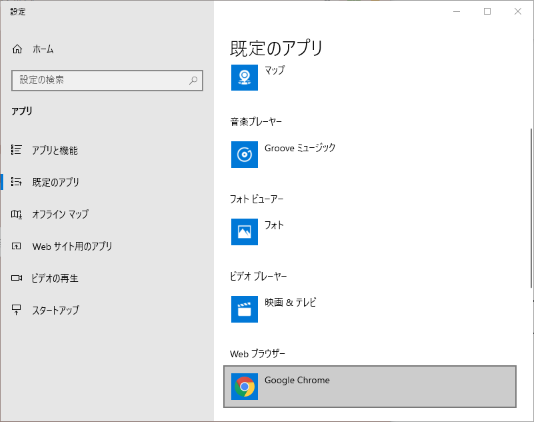The width and height of the screenshot is (534, 424).
Task: Open the スタートアップ page label
Action: click(56, 310)
